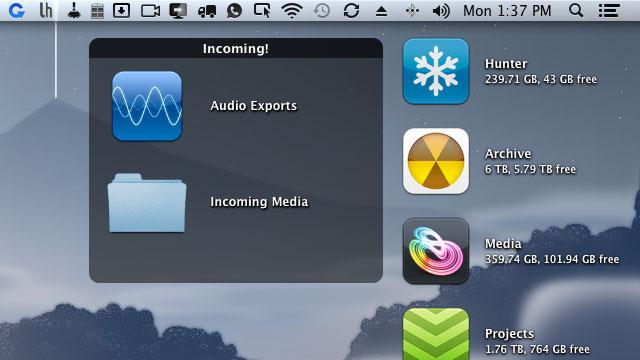This screenshot has width=640, height=360.
Task: Open the eject menu bar icon
Action: (x=381, y=11)
